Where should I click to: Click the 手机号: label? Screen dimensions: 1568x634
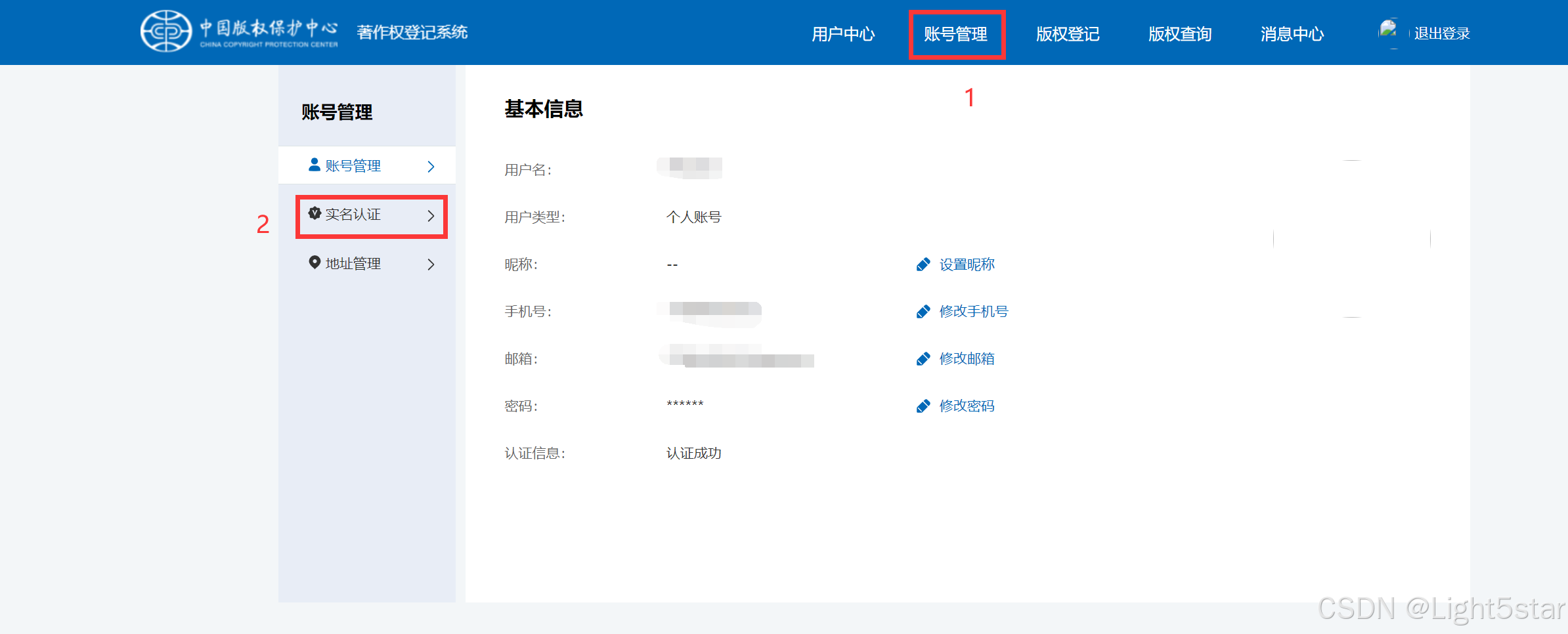click(x=528, y=312)
